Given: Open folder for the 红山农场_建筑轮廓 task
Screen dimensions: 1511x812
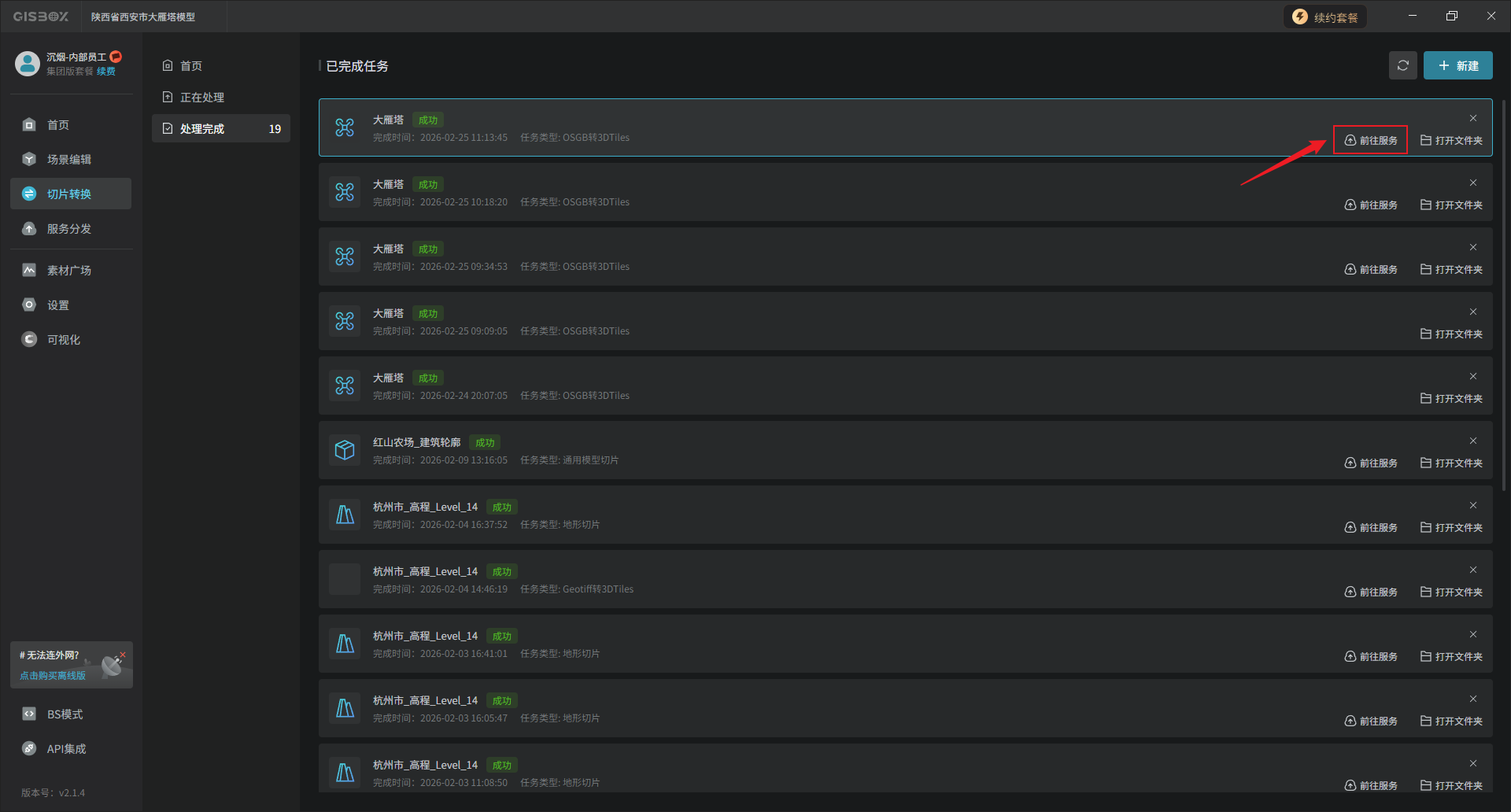Looking at the screenshot, I should click(x=1451, y=463).
